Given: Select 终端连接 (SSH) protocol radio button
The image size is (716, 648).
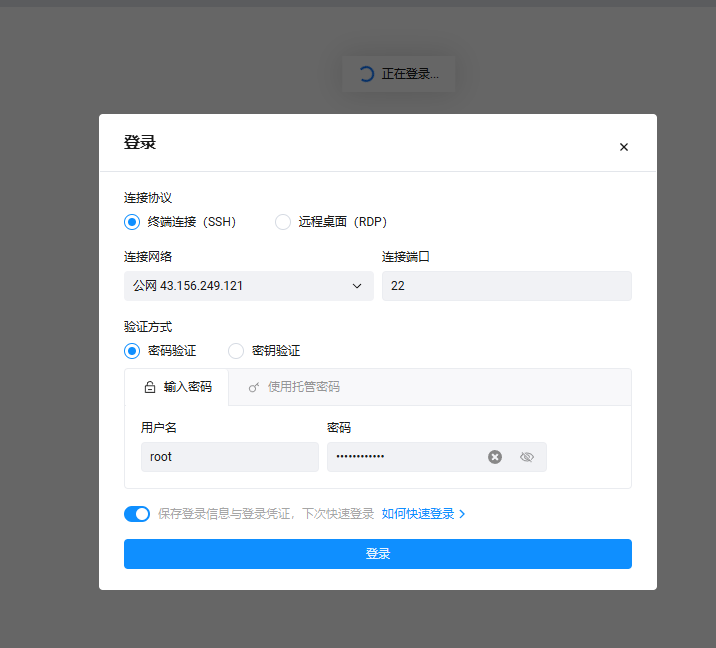Looking at the screenshot, I should [132, 222].
